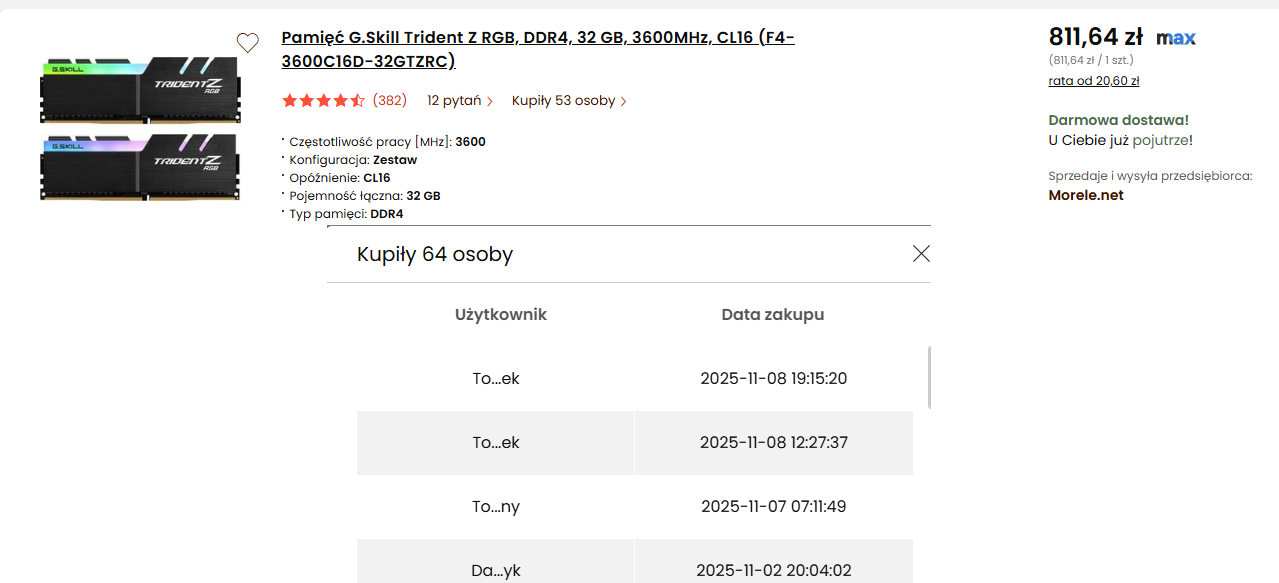This screenshot has width=1279, height=583.
Task: Select the To...ny buyer row
Action: click(496, 507)
